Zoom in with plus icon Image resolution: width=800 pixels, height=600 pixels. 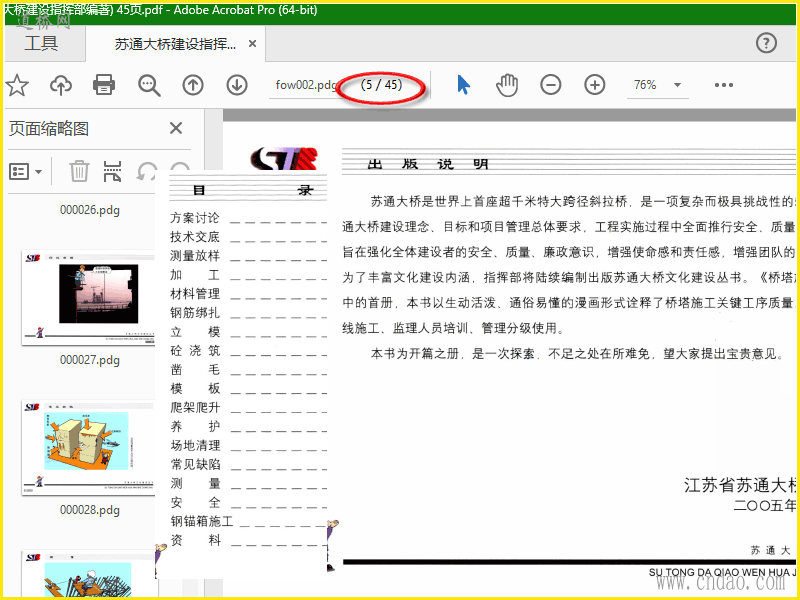click(594, 85)
